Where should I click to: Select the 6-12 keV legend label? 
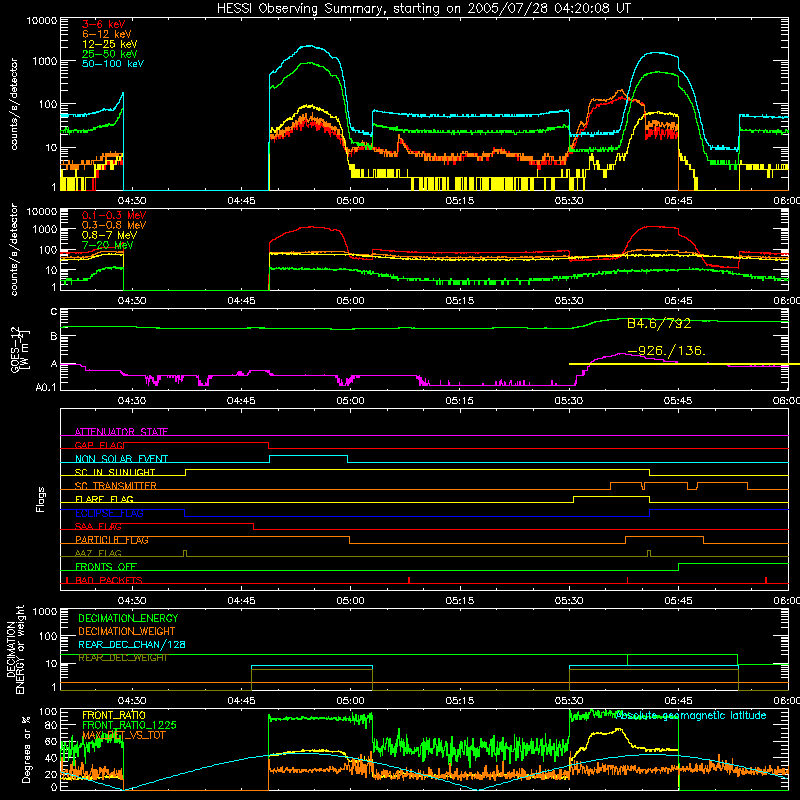107,34
